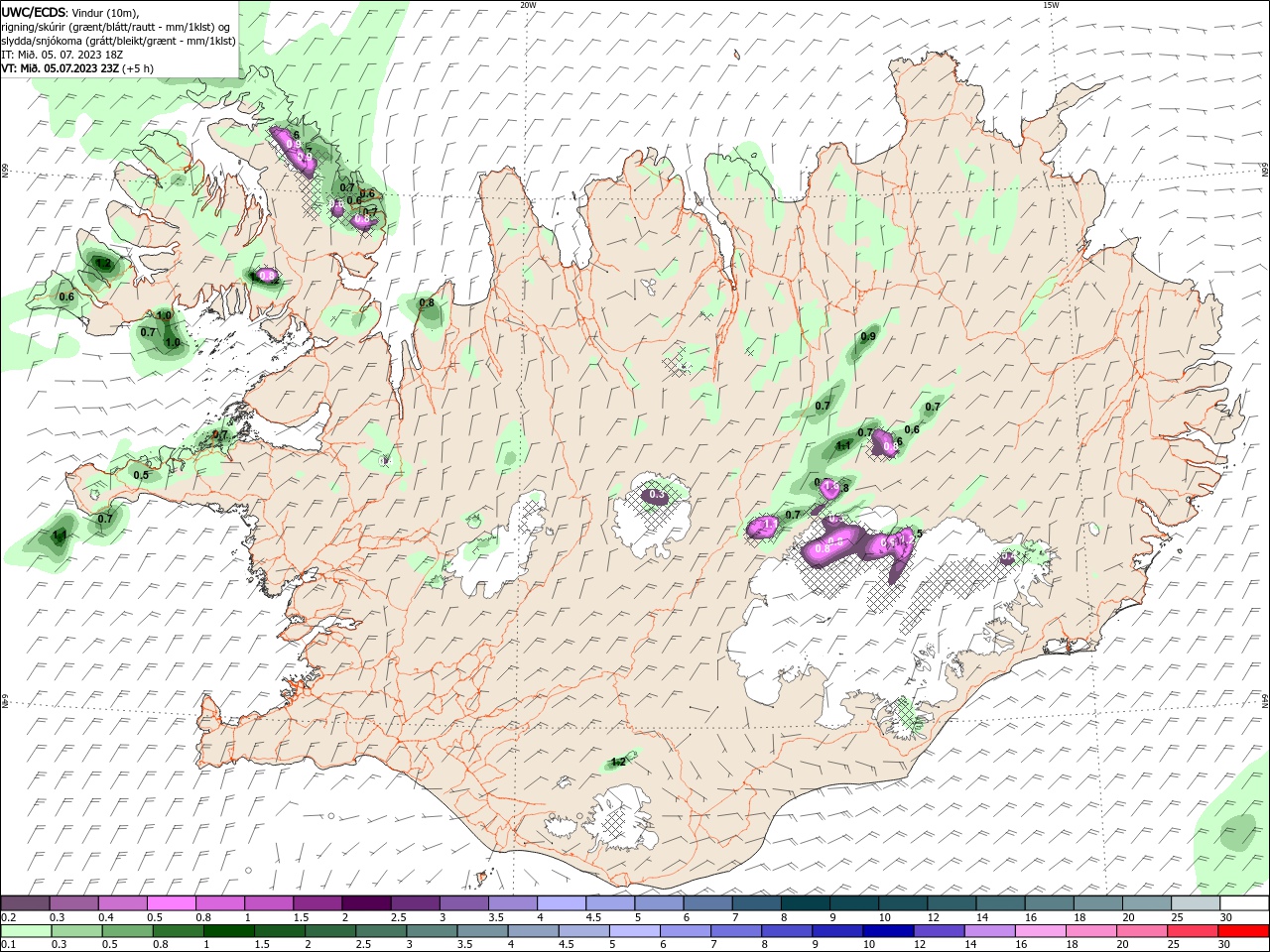Click the initial time line 'IT: Mið. 05. 07. 2023 18Z'
Viewport: 1270px width, 952px height.
pos(62,55)
